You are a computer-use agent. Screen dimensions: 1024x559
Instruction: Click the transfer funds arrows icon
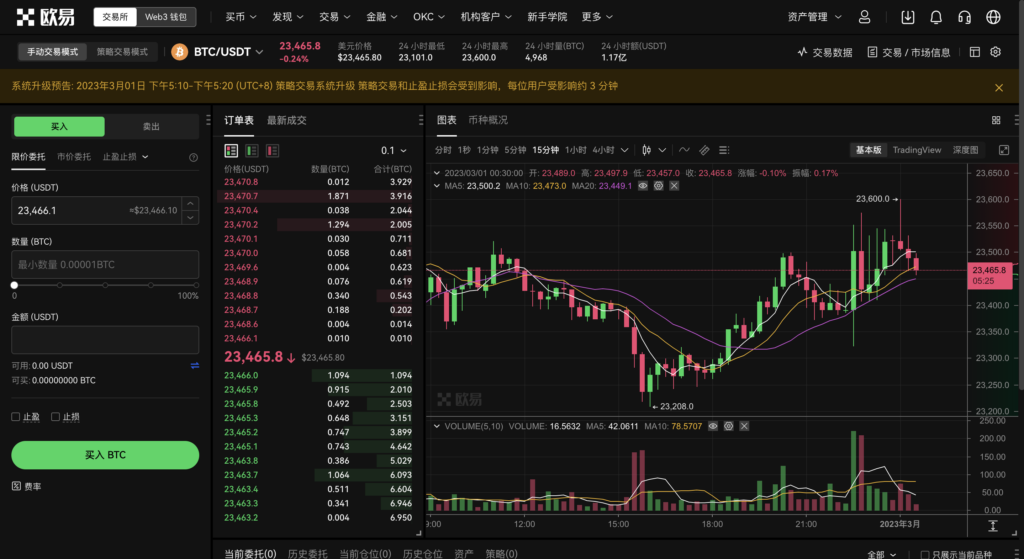195,366
